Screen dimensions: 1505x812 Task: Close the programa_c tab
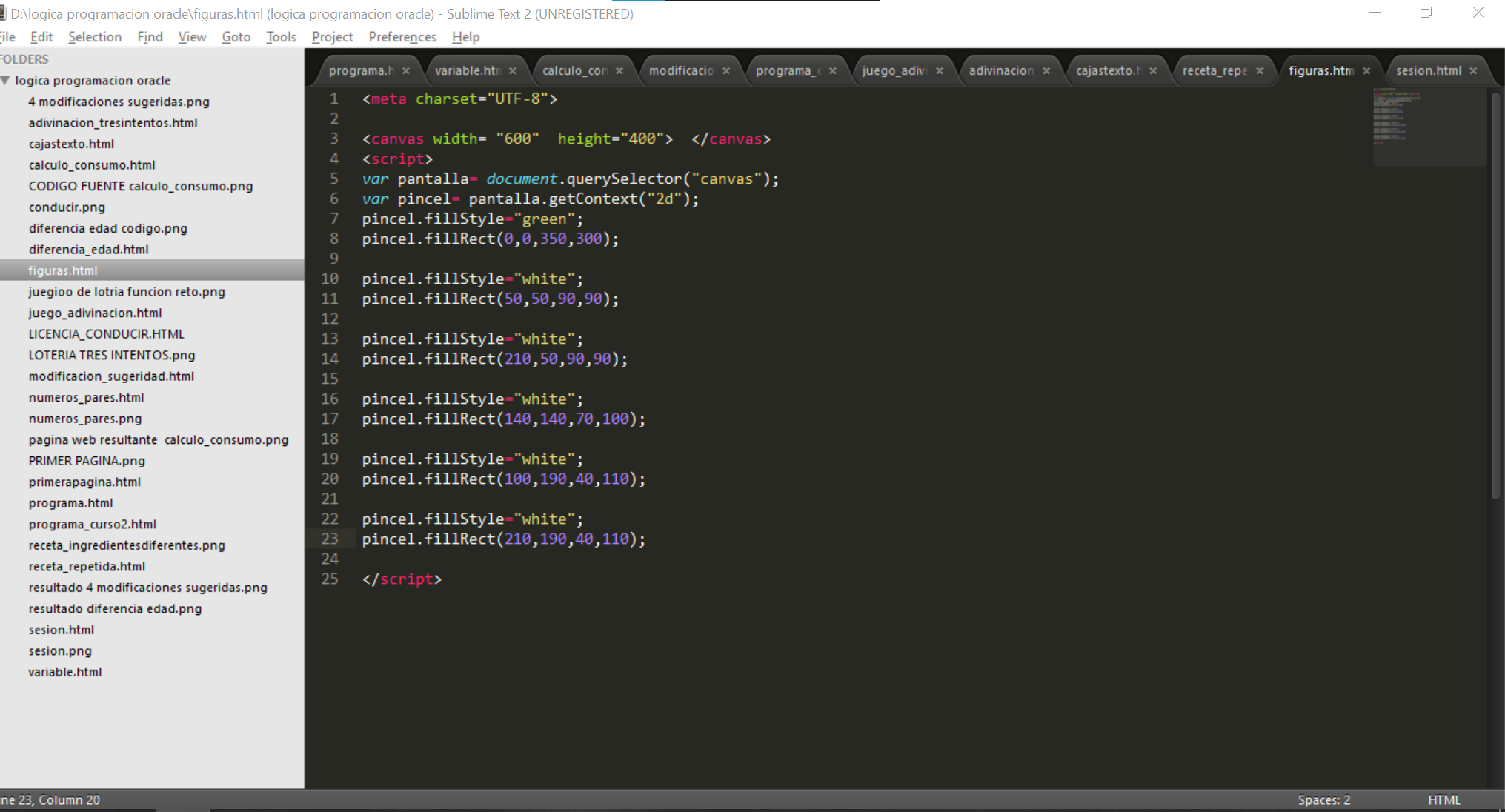tap(833, 71)
